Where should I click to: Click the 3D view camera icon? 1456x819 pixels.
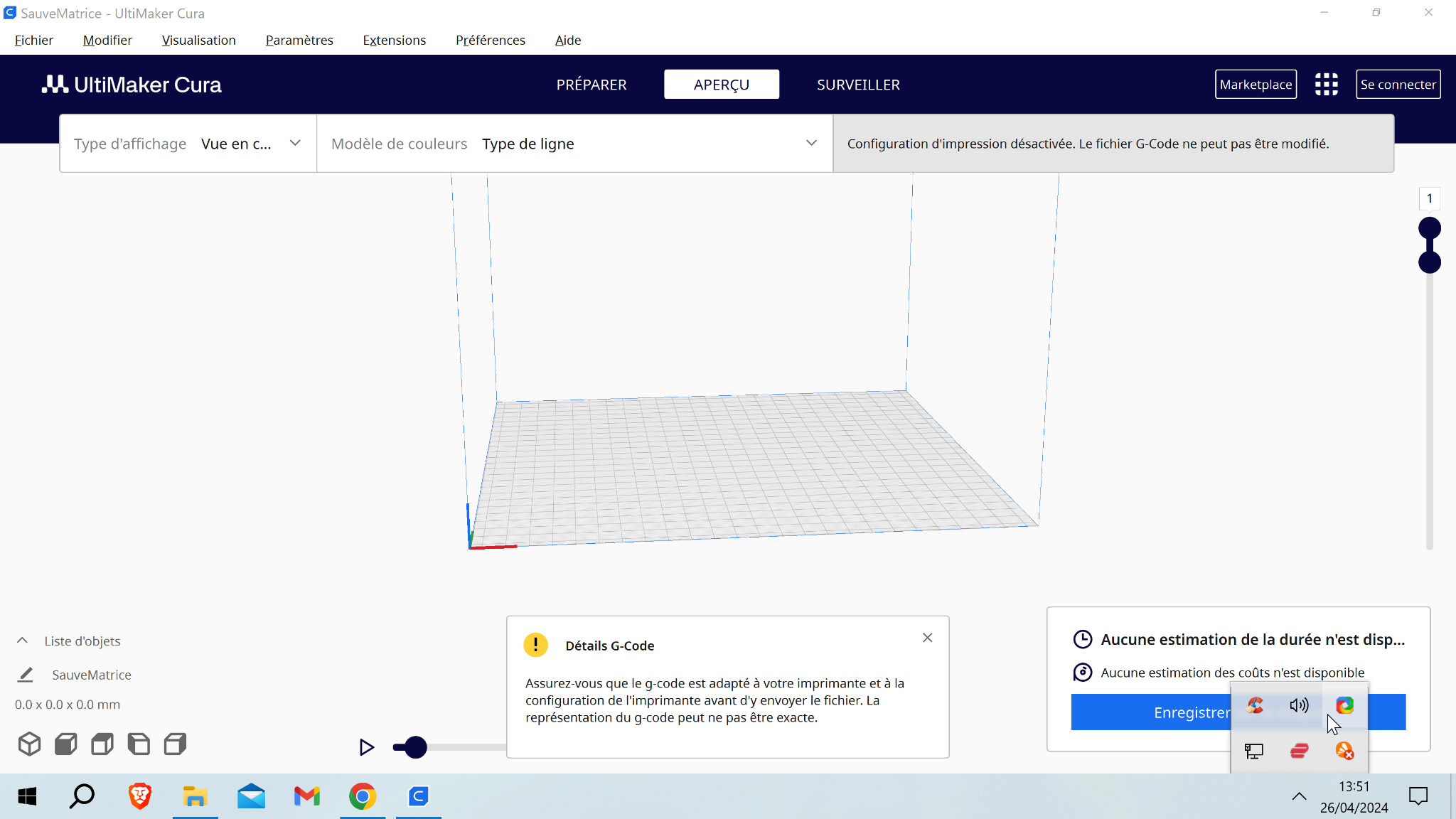[x=29, y=744]
